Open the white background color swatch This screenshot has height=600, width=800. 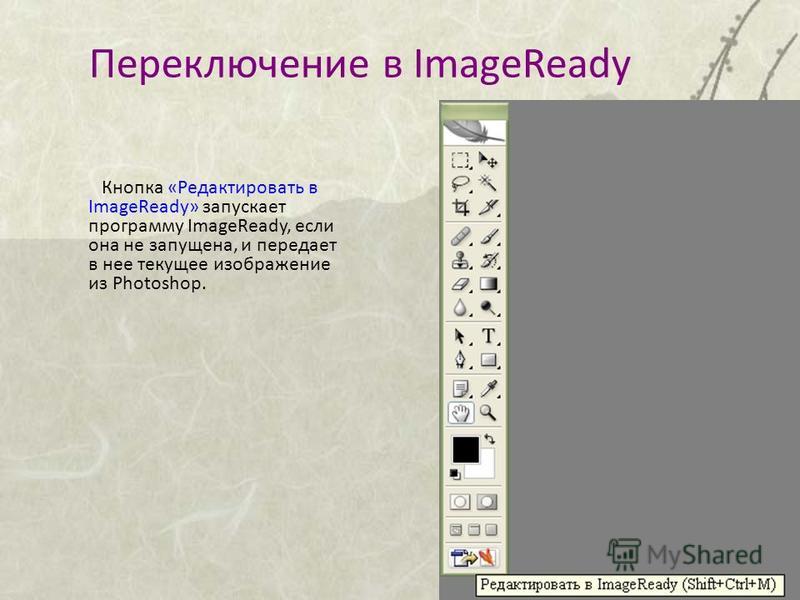tap(485, 469)
